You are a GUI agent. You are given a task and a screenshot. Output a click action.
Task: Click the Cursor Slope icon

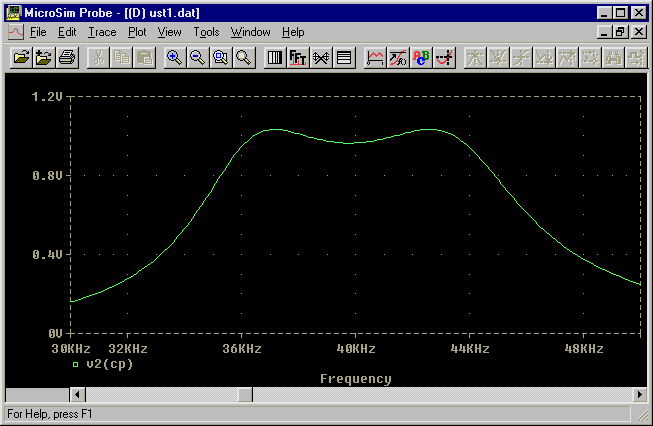(x=521, y=57)
